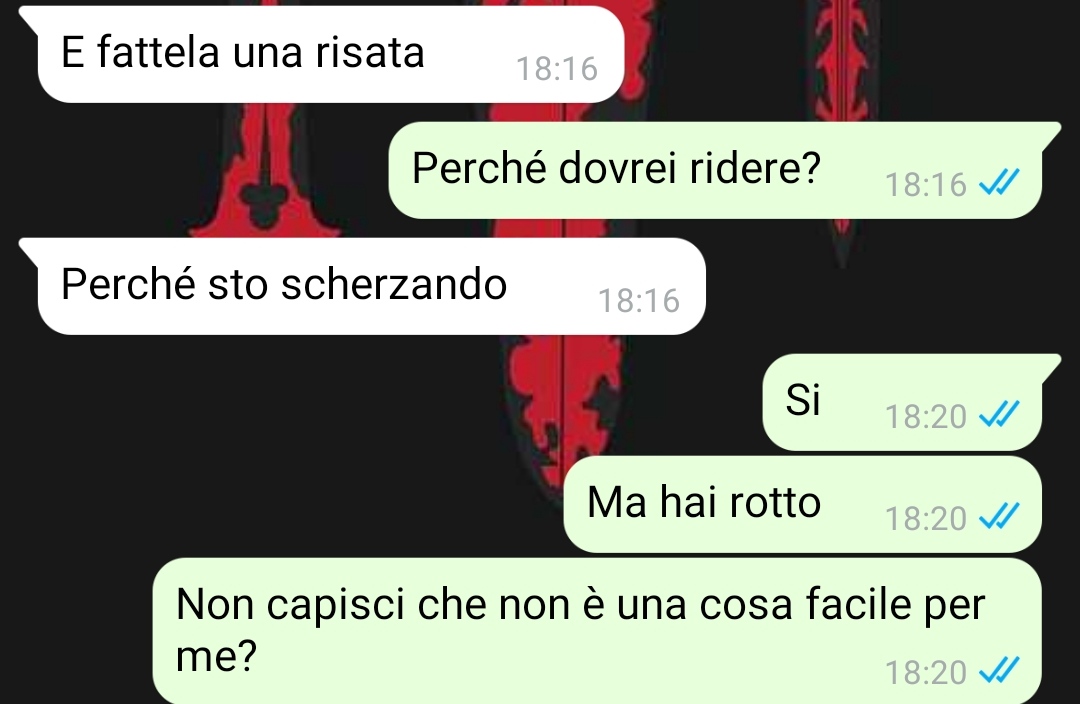Click blue double check on 'Si' message
1080x704 pixels.
(999, 415)
